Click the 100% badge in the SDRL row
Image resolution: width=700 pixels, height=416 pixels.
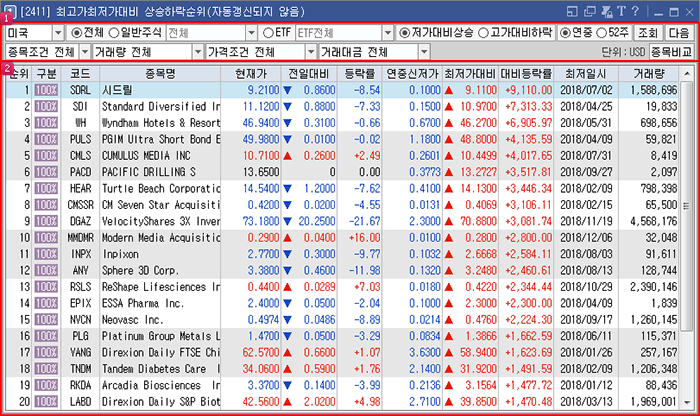point(46,90)
